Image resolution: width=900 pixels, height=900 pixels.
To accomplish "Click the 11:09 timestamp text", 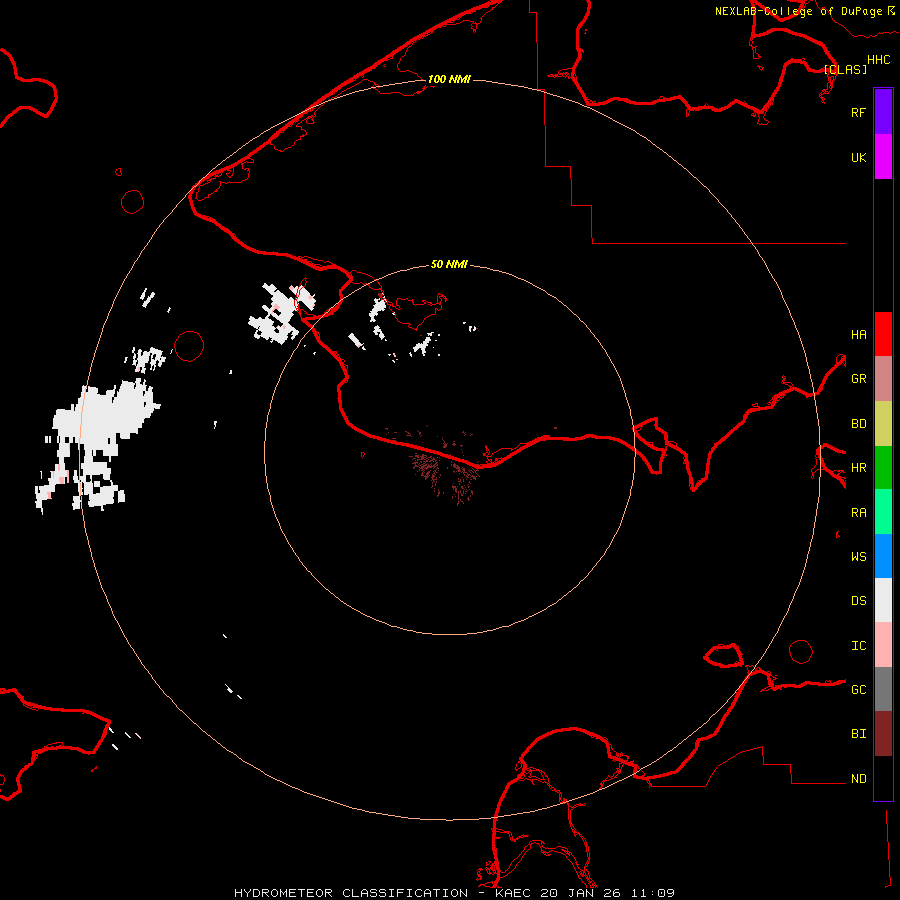I will pos(652,893).
